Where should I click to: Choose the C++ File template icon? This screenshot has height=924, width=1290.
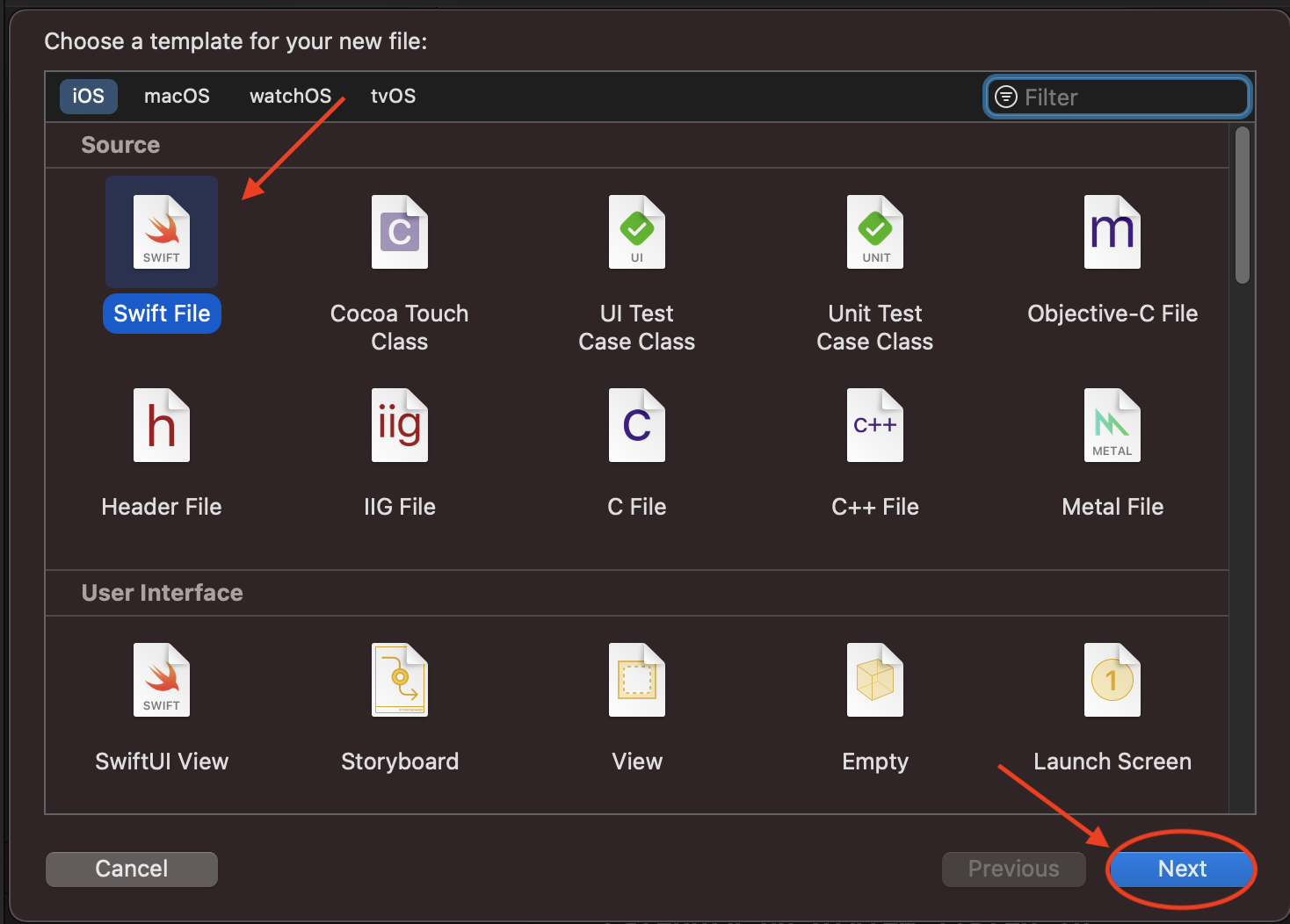tap(875, 425)
